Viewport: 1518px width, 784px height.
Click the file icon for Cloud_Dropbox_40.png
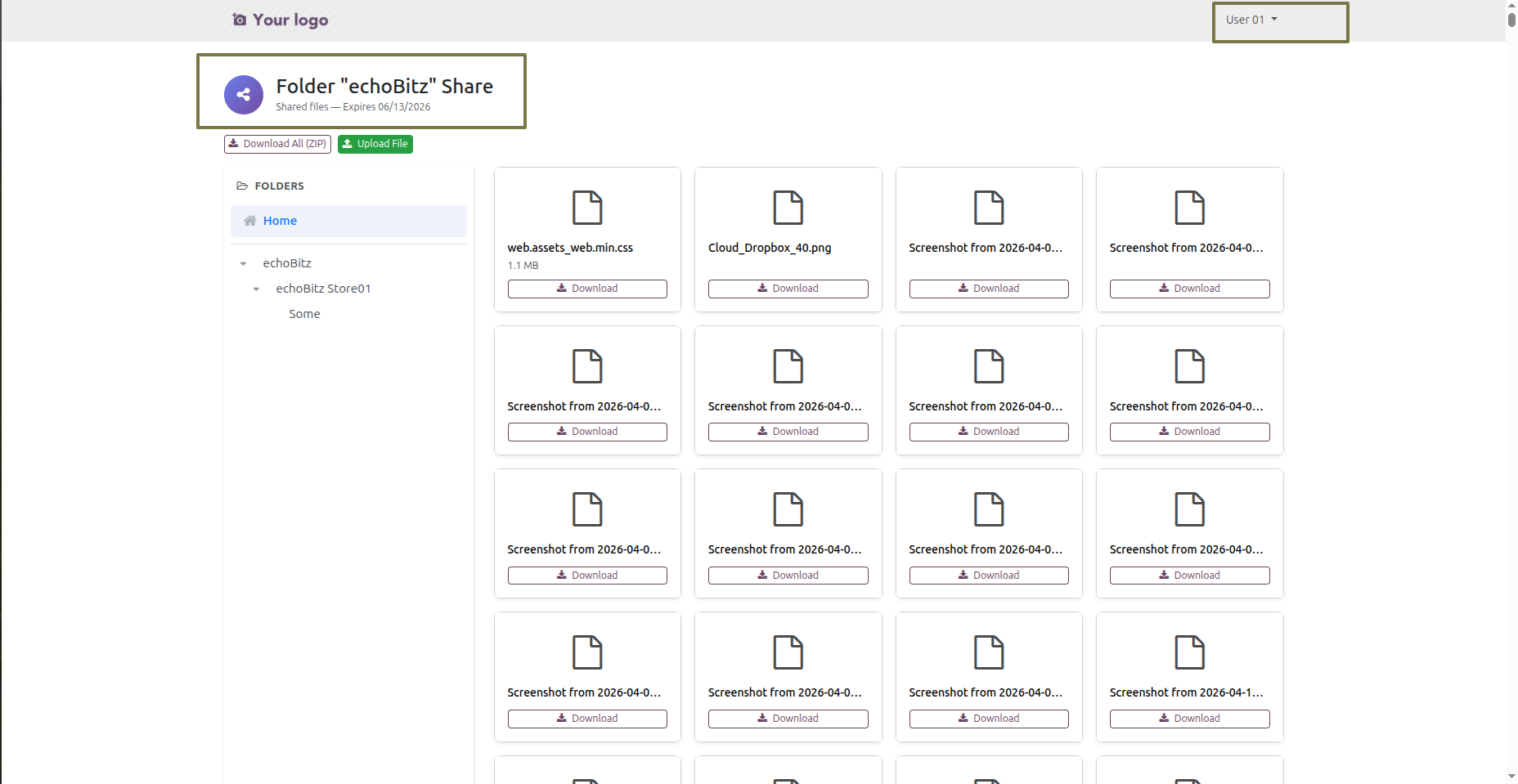(x=788, y=208)
